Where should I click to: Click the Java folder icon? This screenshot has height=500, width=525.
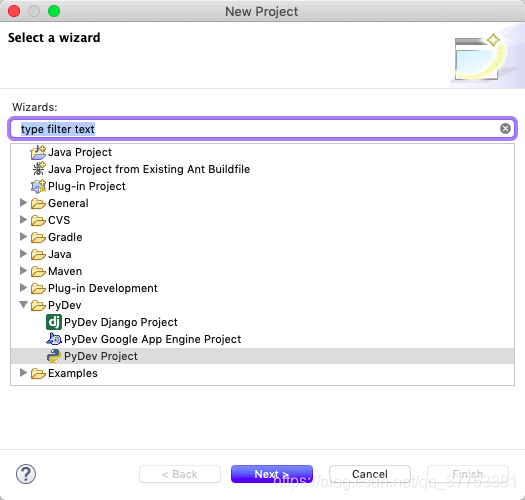[38, 255]
